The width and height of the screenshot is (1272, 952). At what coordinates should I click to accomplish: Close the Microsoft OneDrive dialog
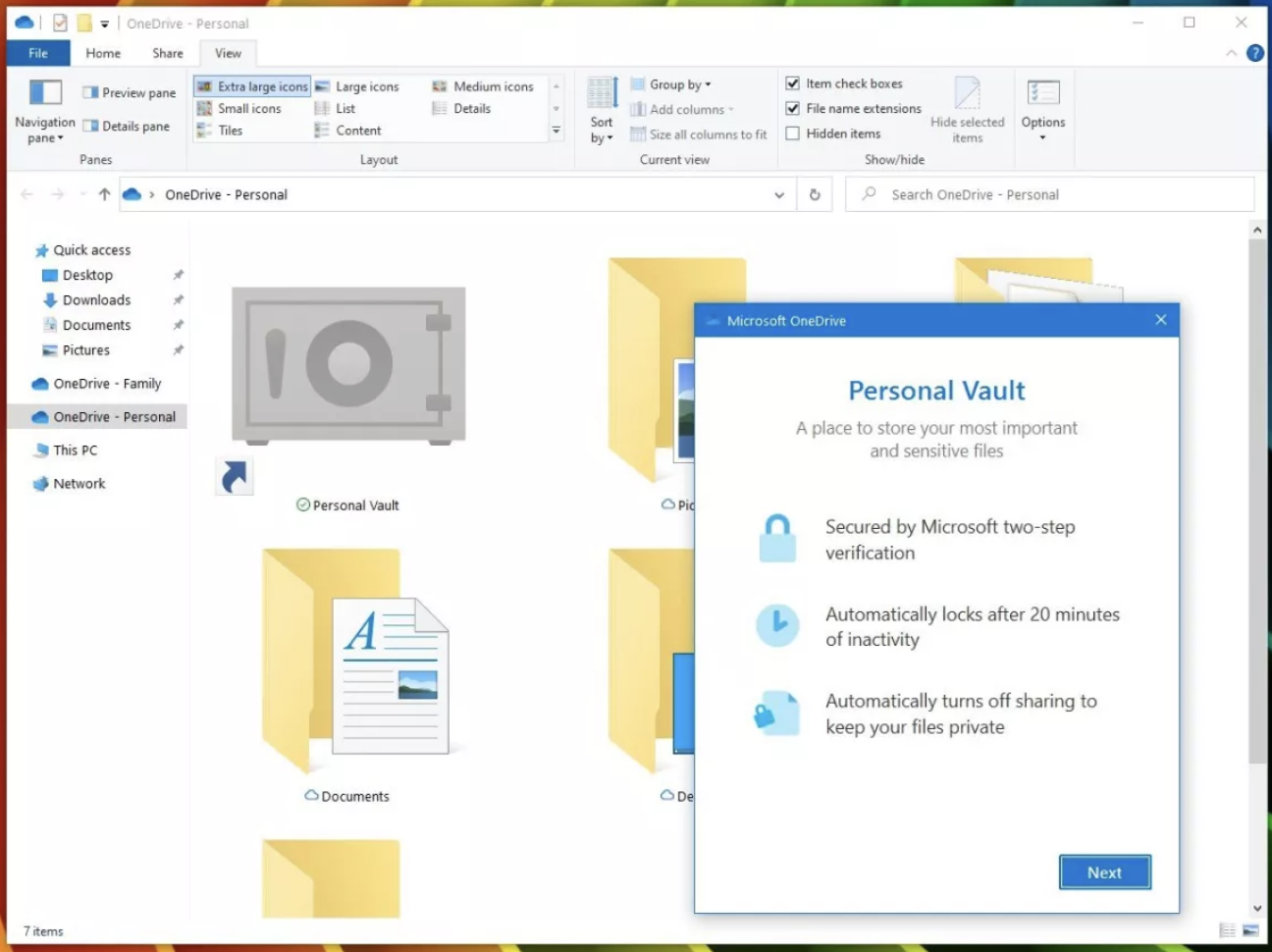tap(1161, 320)
